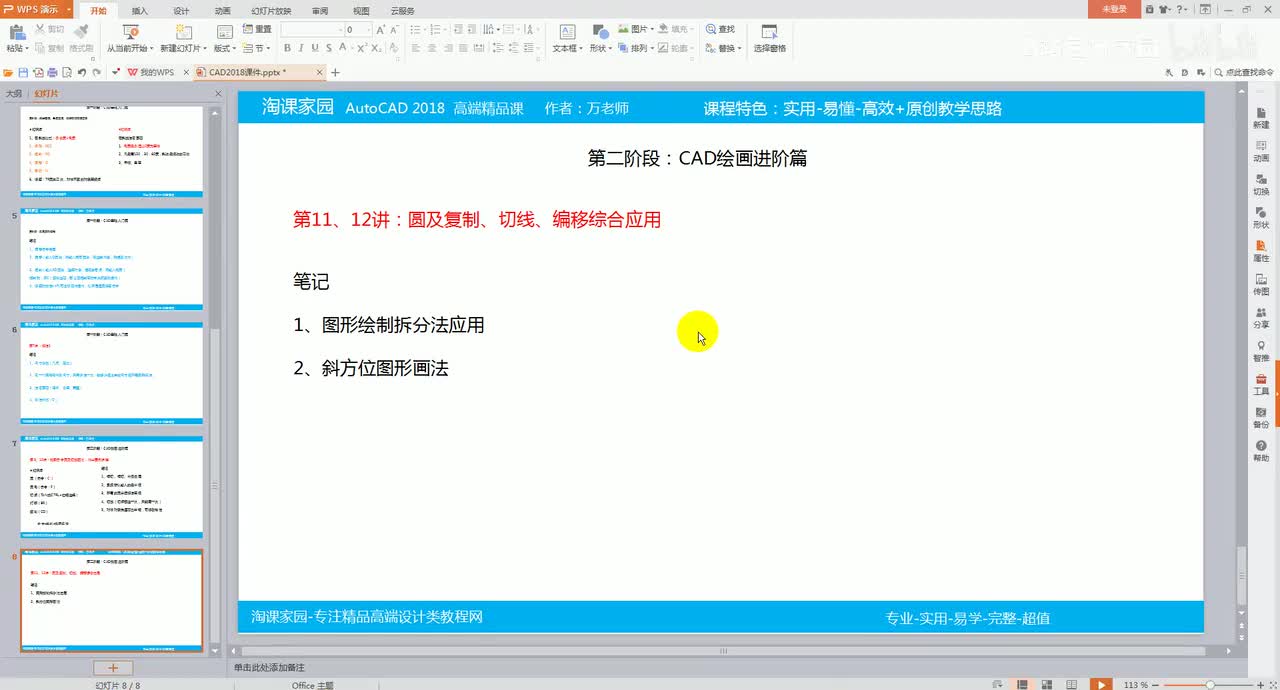Switch to the Insert (插入) ribbon tab
Screen dimensions: 1280x690
[140, 10]
